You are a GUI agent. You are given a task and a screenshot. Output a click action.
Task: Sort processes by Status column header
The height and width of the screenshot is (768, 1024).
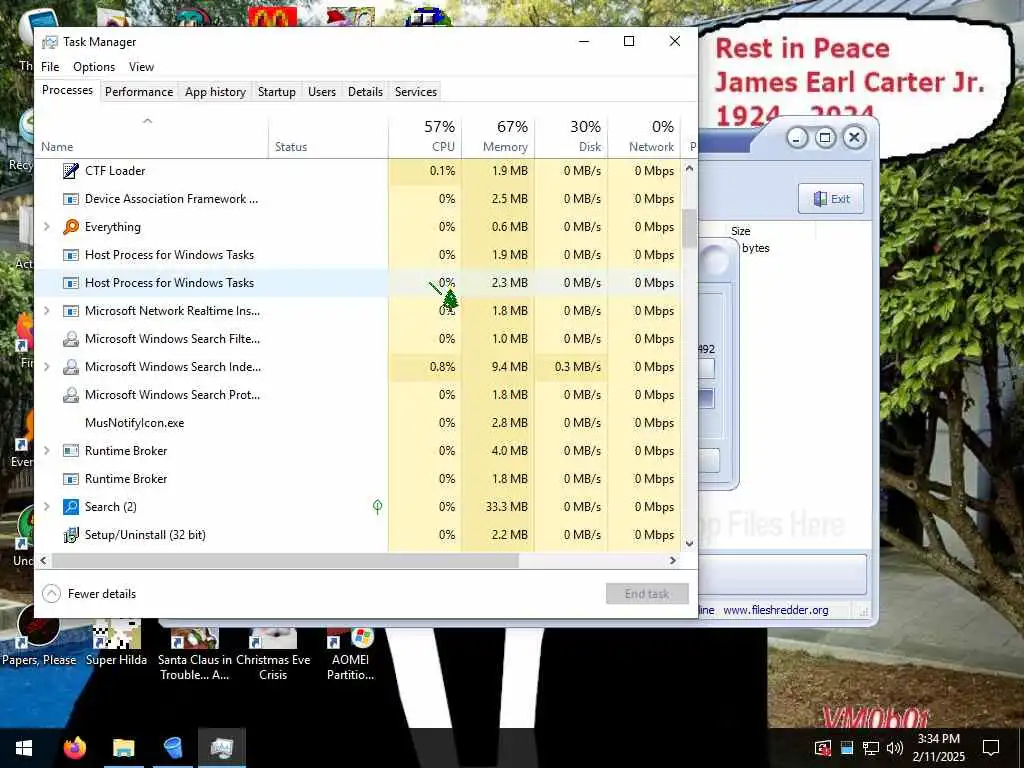328,136
